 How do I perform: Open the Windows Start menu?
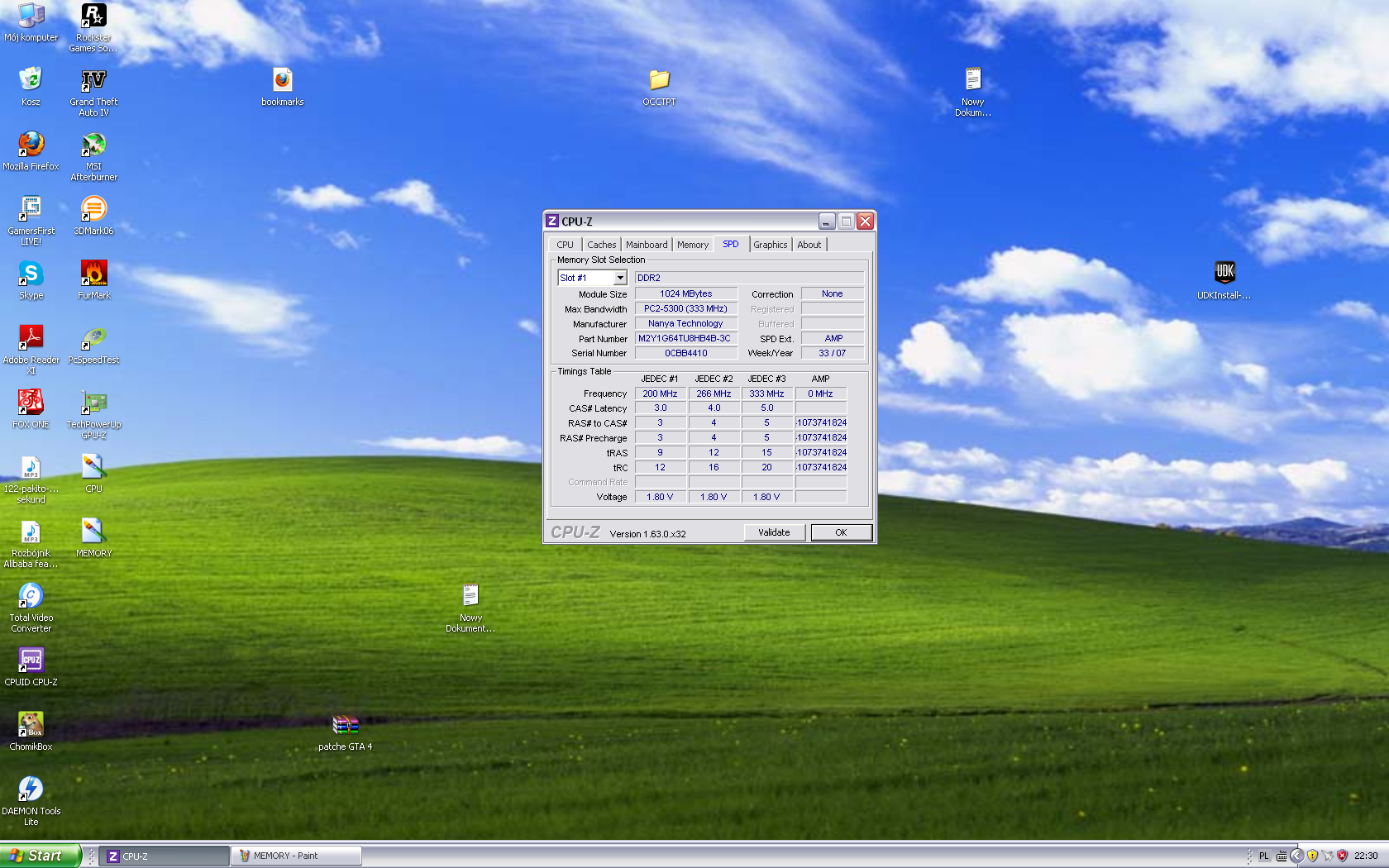(41, 856)
